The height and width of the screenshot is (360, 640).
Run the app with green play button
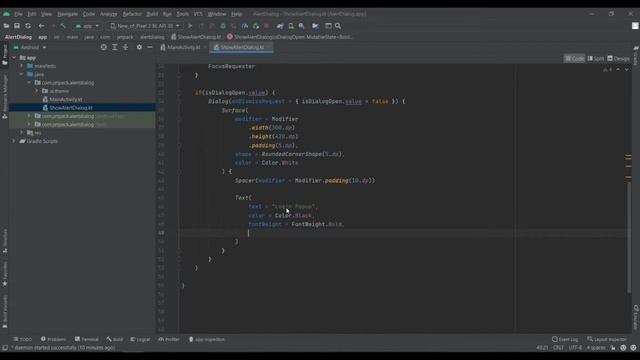(x=190, y=26)
